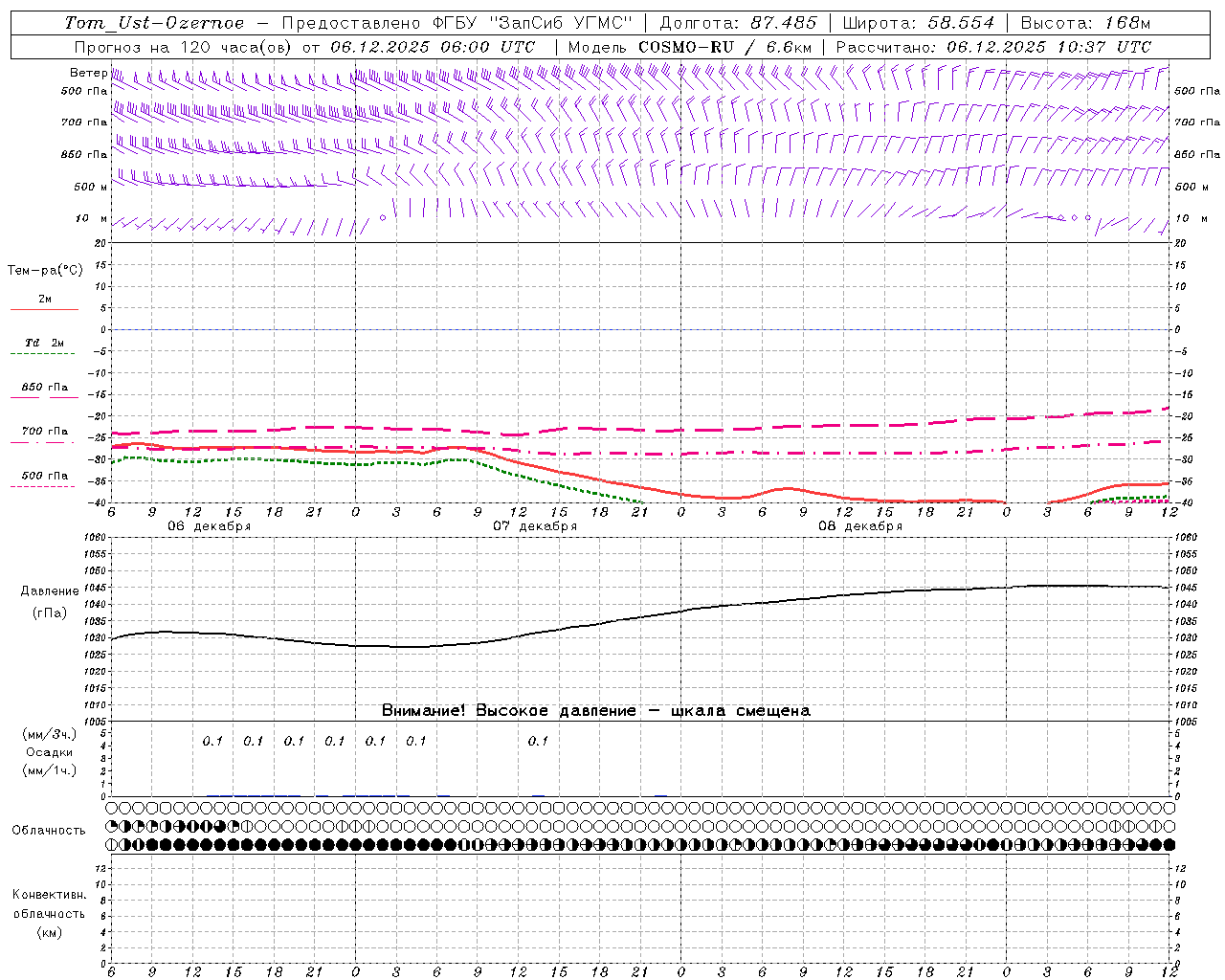
Task: Click the station name Tom_Ust-Ozernoe
Action: tap(154, 23)
